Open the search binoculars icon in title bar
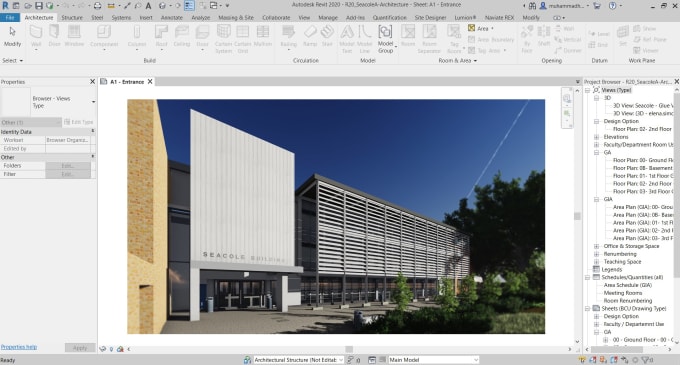This screenshot has width=680, height=365. pos(532,6)
